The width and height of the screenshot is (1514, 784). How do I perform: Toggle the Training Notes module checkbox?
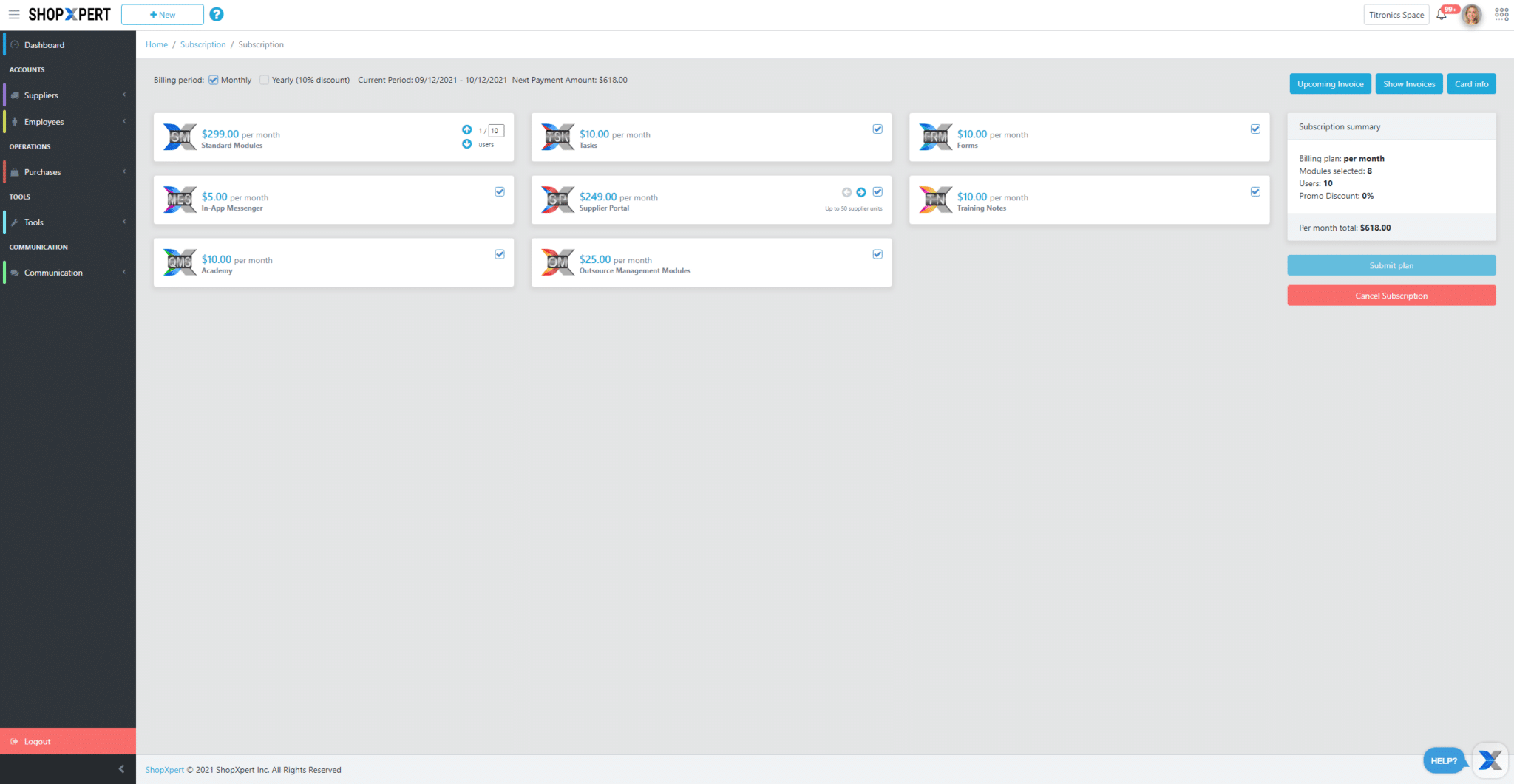[x=1255, y=192]
